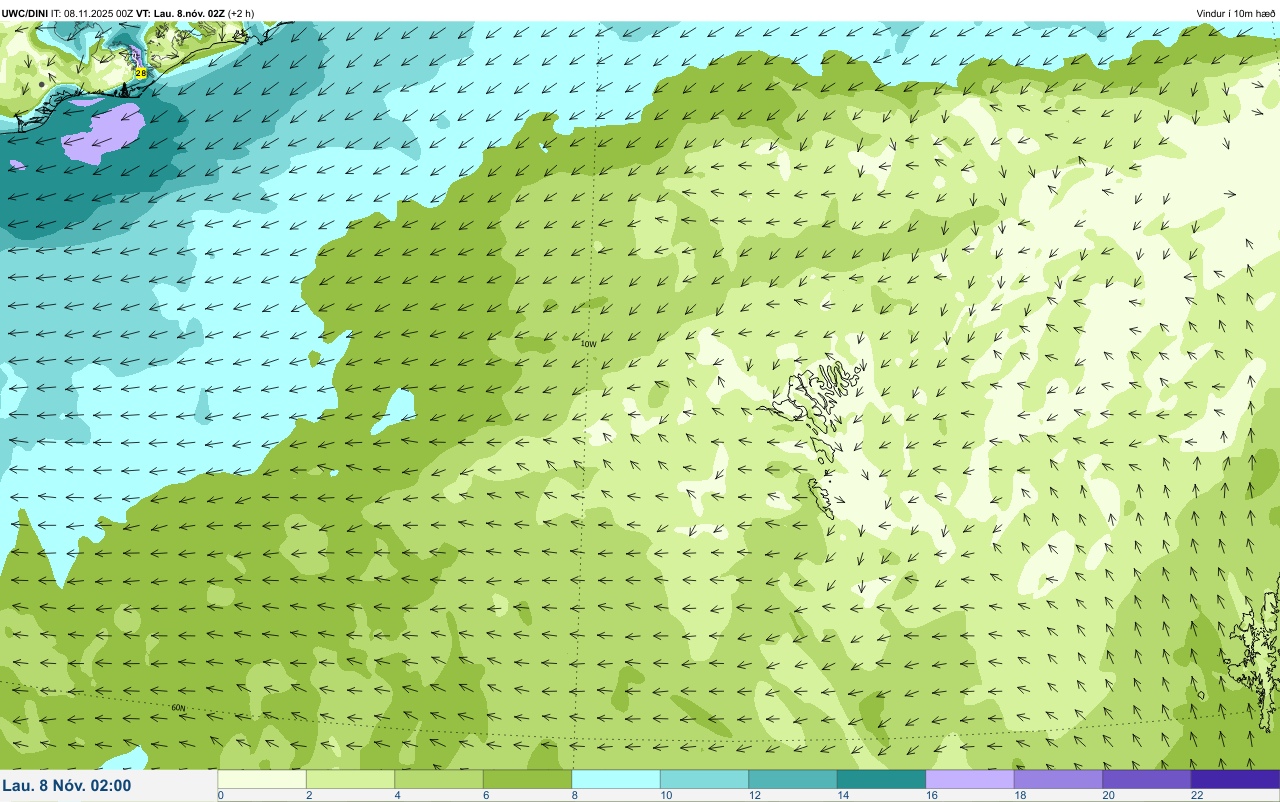1280x802 pixels.
Task: Select the 0–2 m/s pale legend swatch
Action: click(x=262, y=779)
